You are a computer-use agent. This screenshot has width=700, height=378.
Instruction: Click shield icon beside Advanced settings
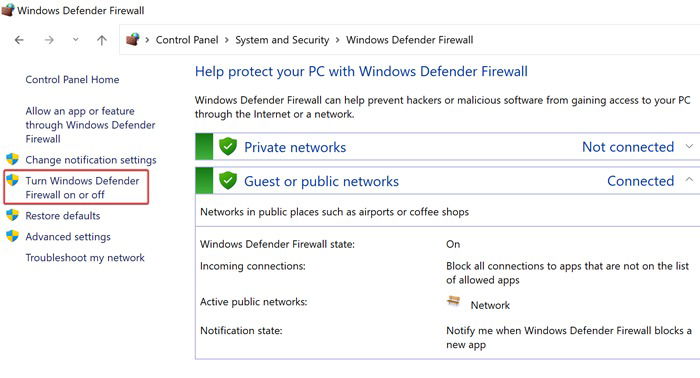point(12,236)
